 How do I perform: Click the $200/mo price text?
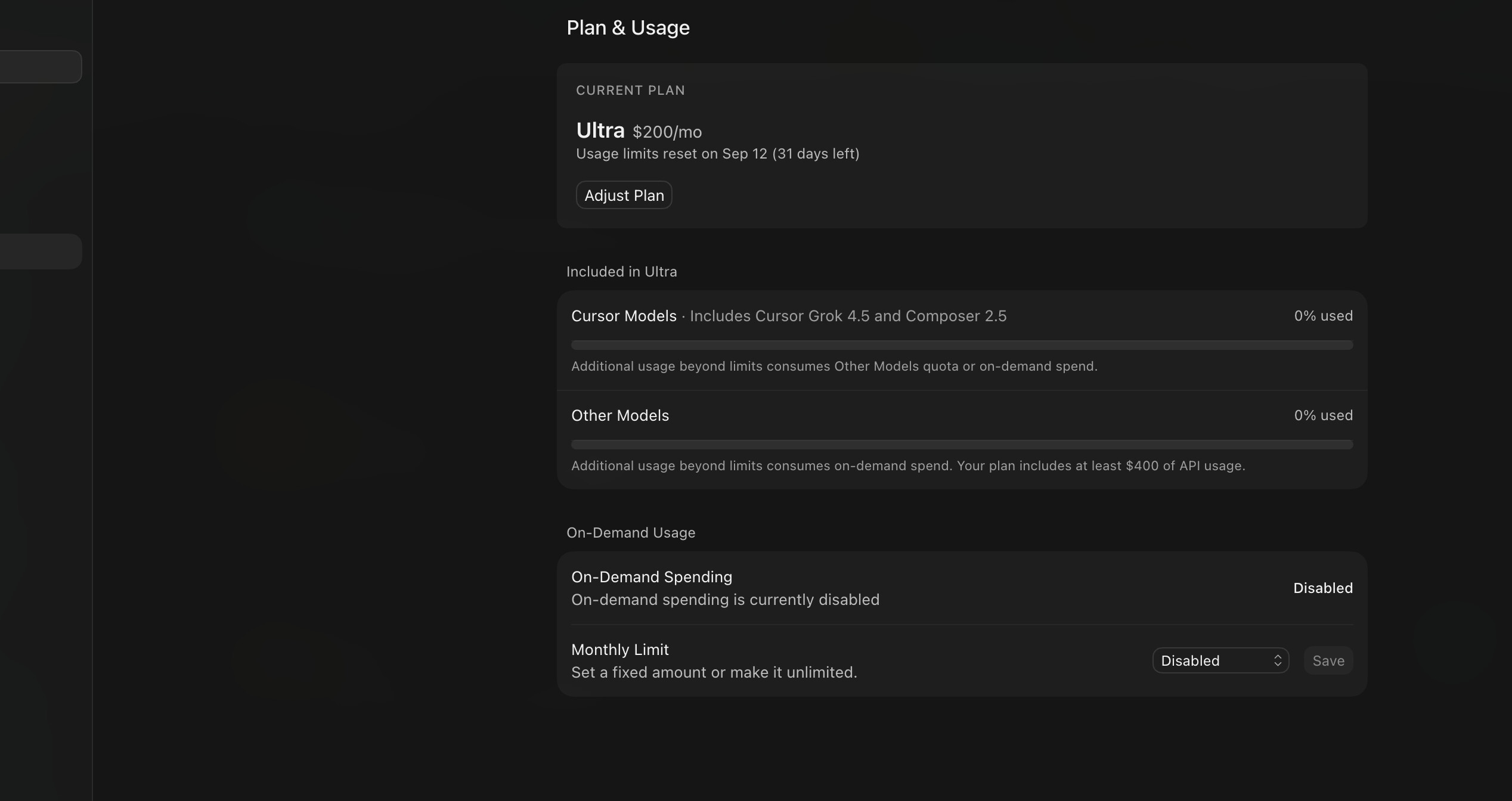click(x=667, y=132)
